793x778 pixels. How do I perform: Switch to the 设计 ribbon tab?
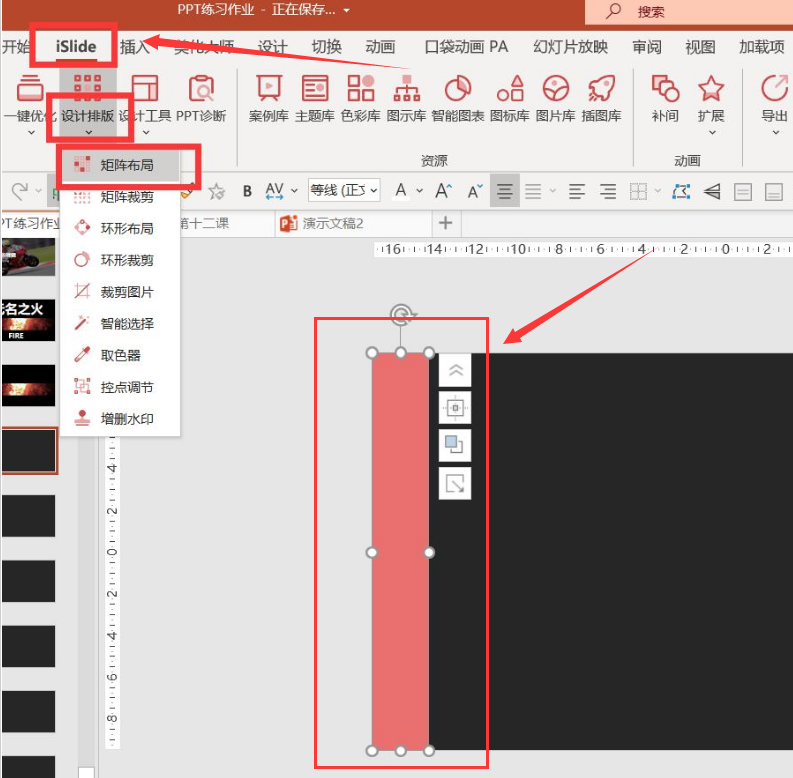(273, 47)
